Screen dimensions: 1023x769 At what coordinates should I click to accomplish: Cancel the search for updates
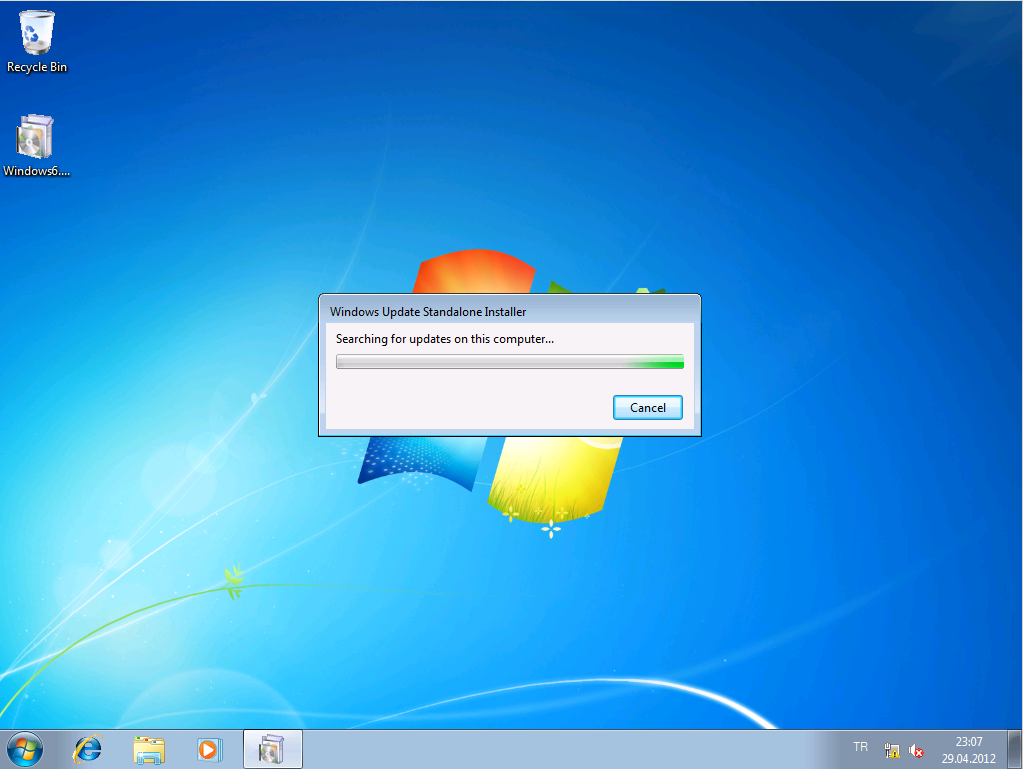tap(647, 407)
